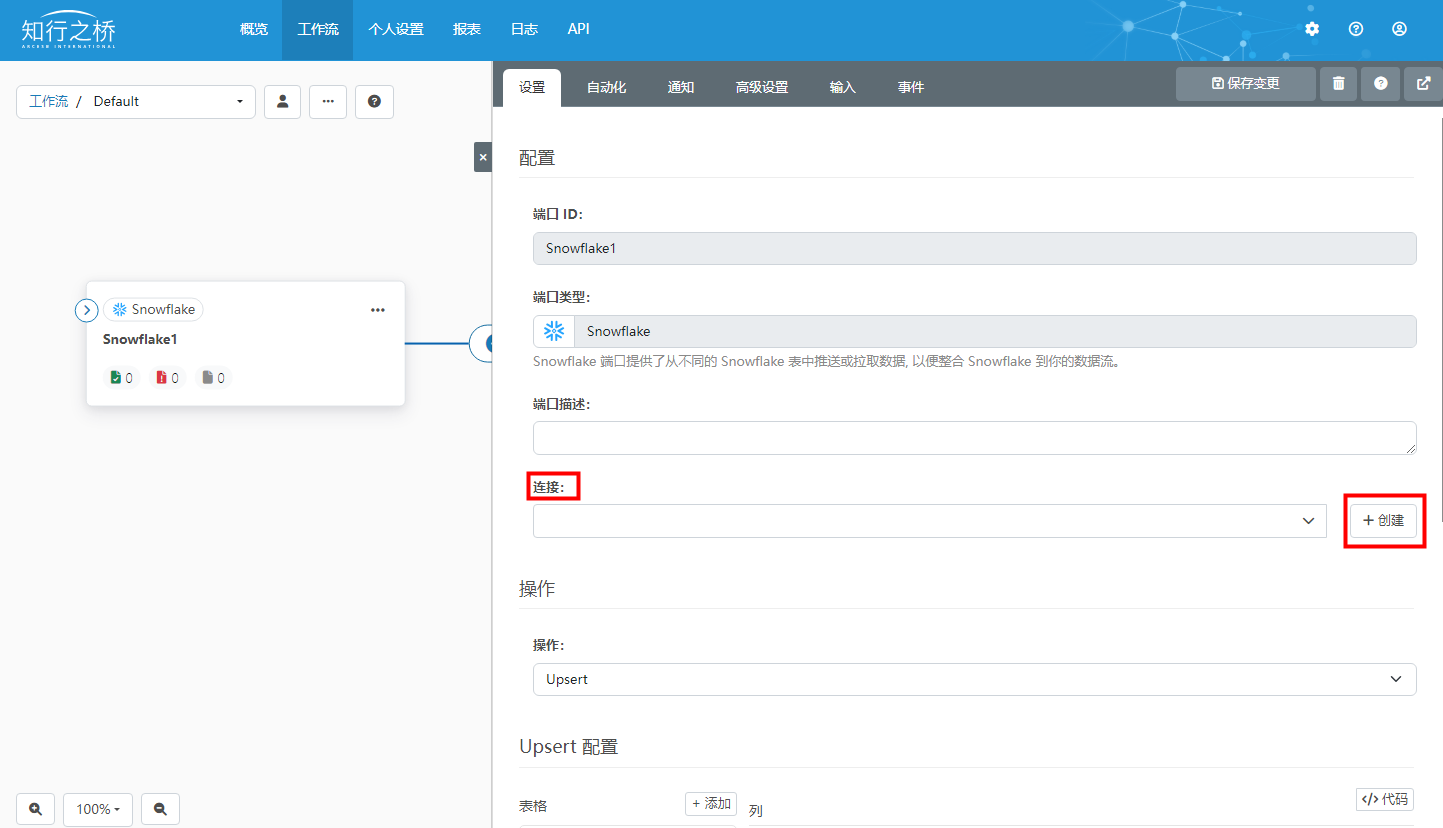The height and width of the screenshot is (828, 1443).
Task: Click the workspace user icon button
Action: click(282, 102)
